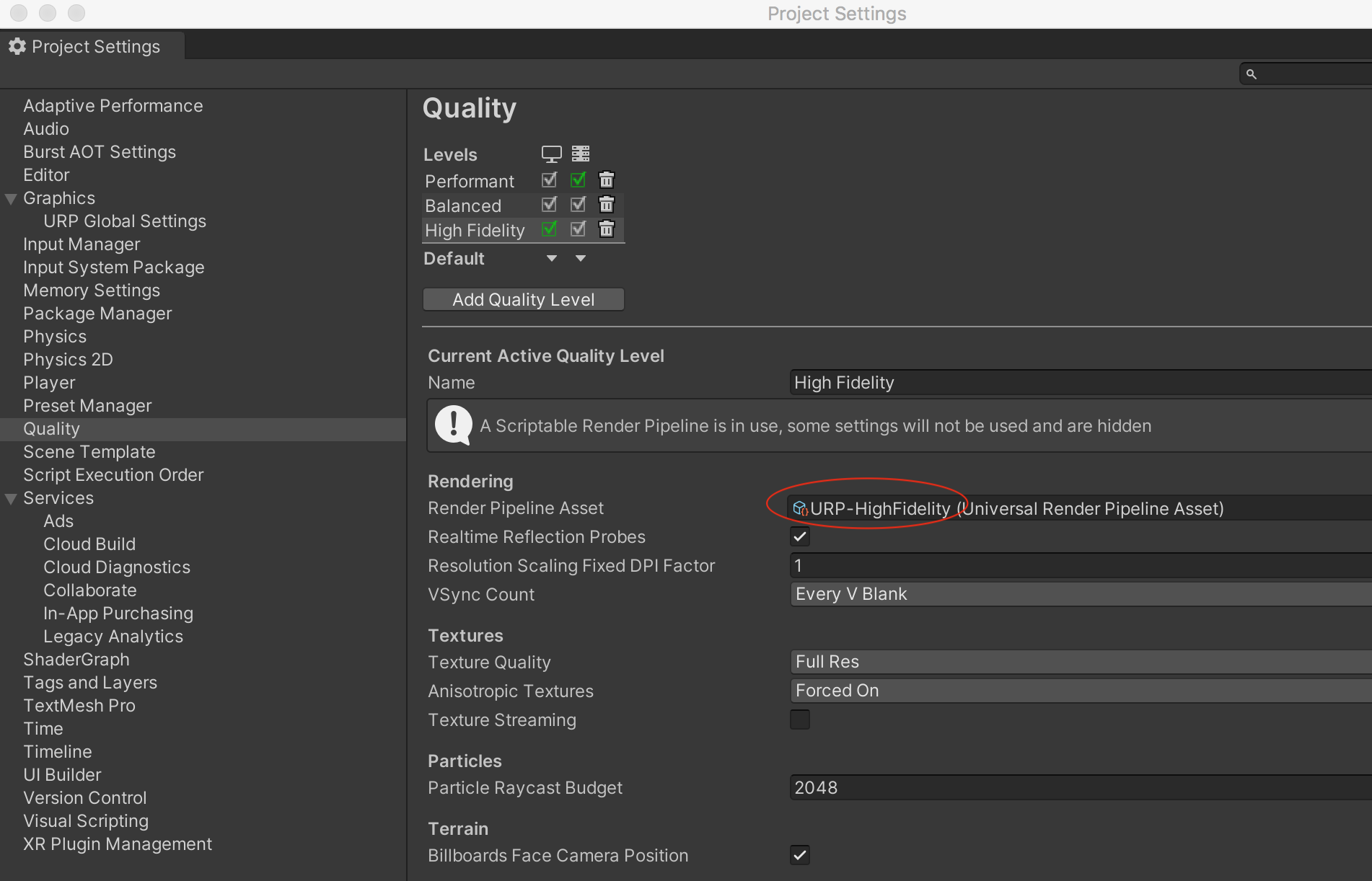Click the trash icon for Balanced level
The image size is (1372, 881).
607,205
